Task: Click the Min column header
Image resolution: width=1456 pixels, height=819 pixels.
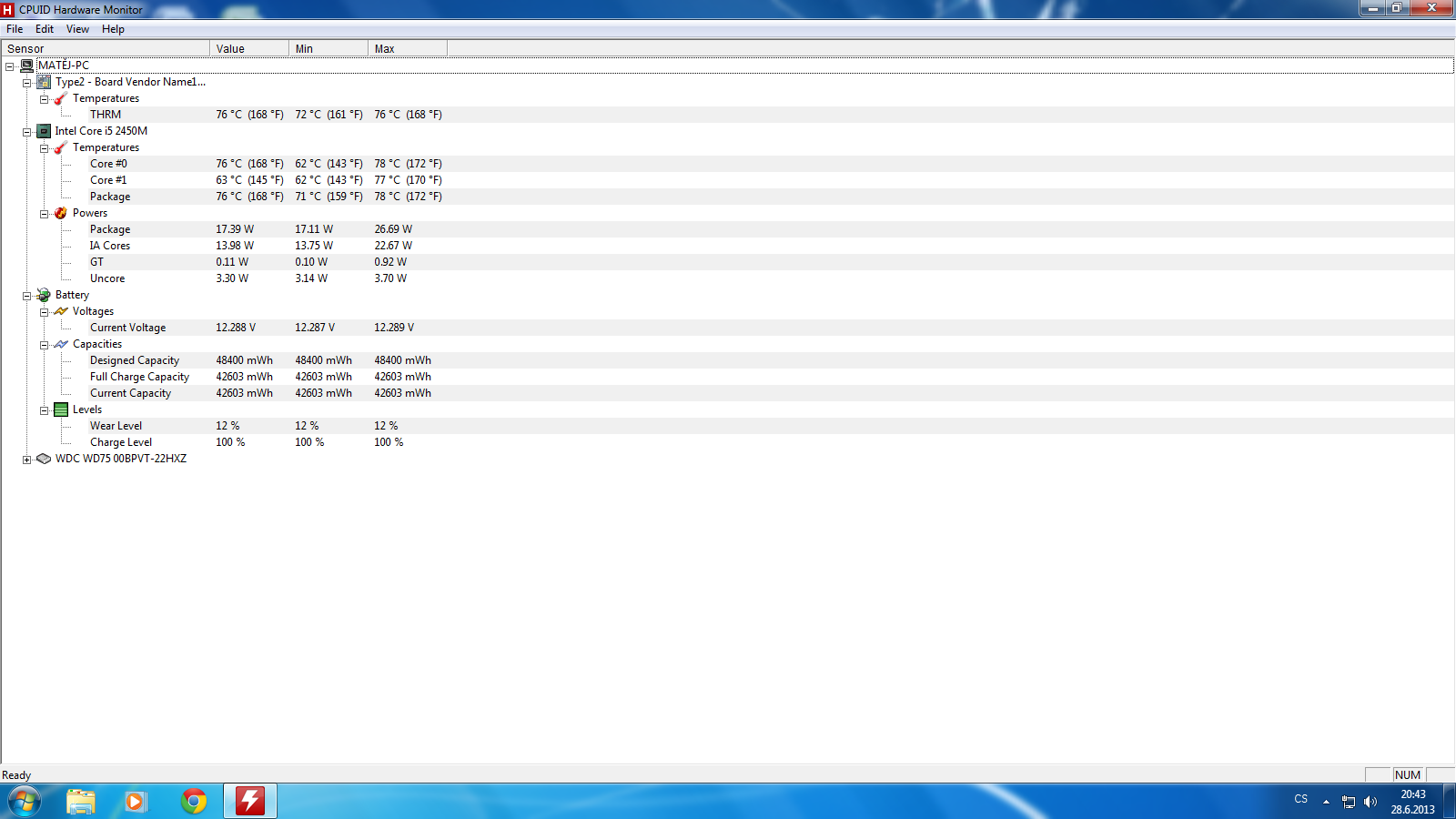Action: [x=329, y=49]
